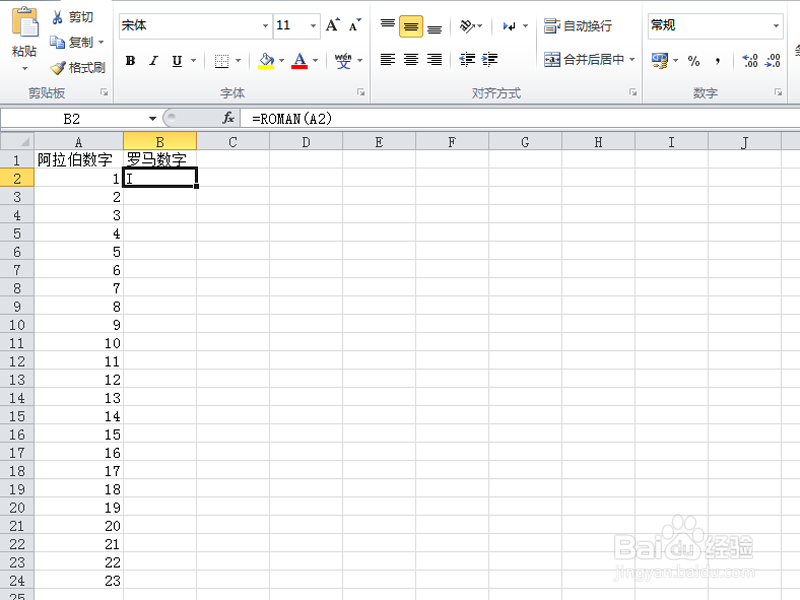Open the font name dropdown

[265, 26]
